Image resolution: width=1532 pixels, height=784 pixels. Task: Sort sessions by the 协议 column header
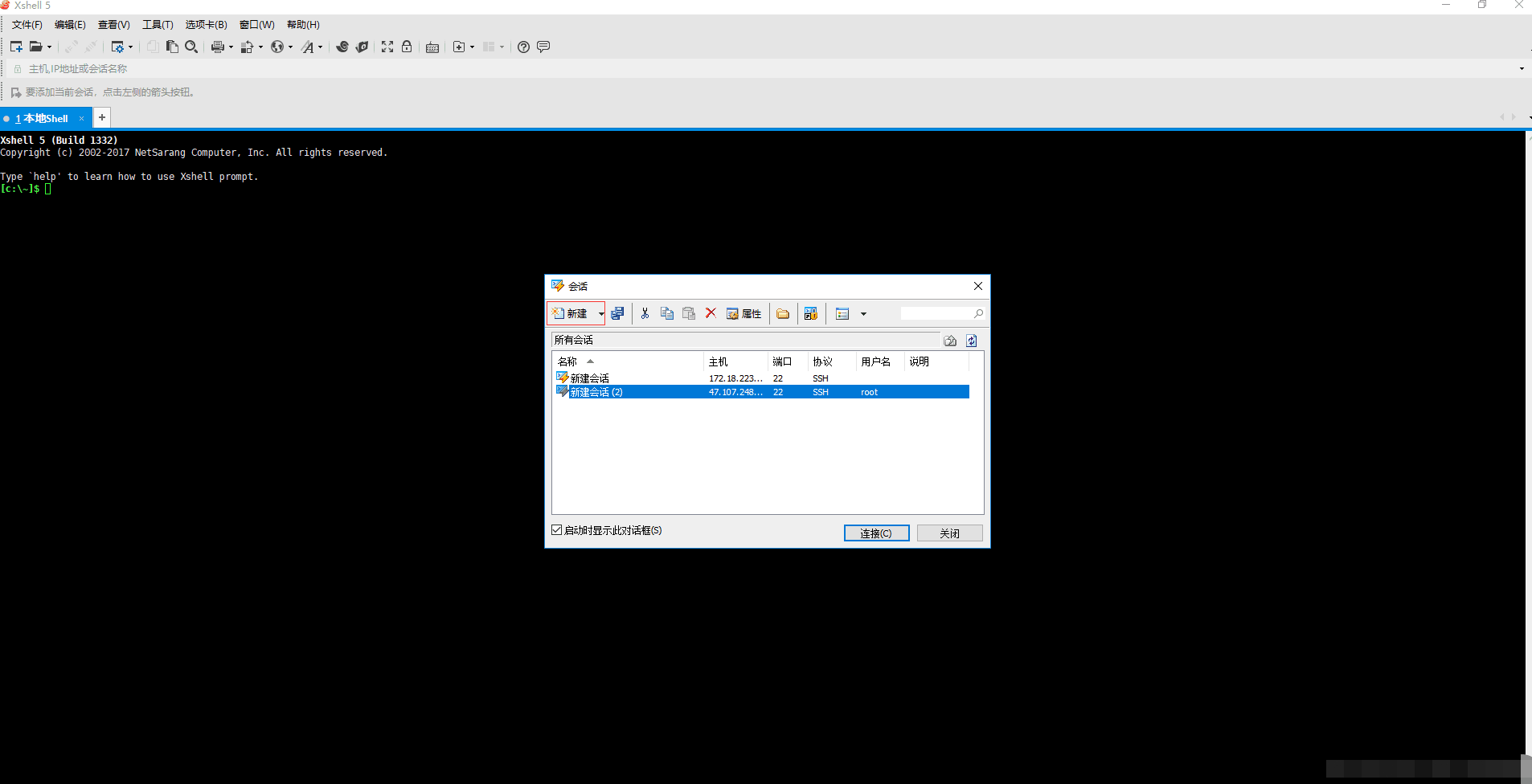832,361
